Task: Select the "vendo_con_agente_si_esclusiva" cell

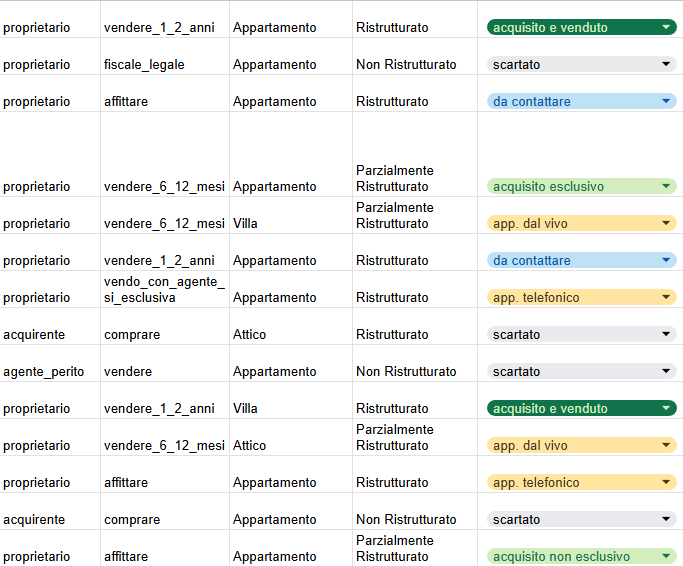Action: tap(164, 290)
